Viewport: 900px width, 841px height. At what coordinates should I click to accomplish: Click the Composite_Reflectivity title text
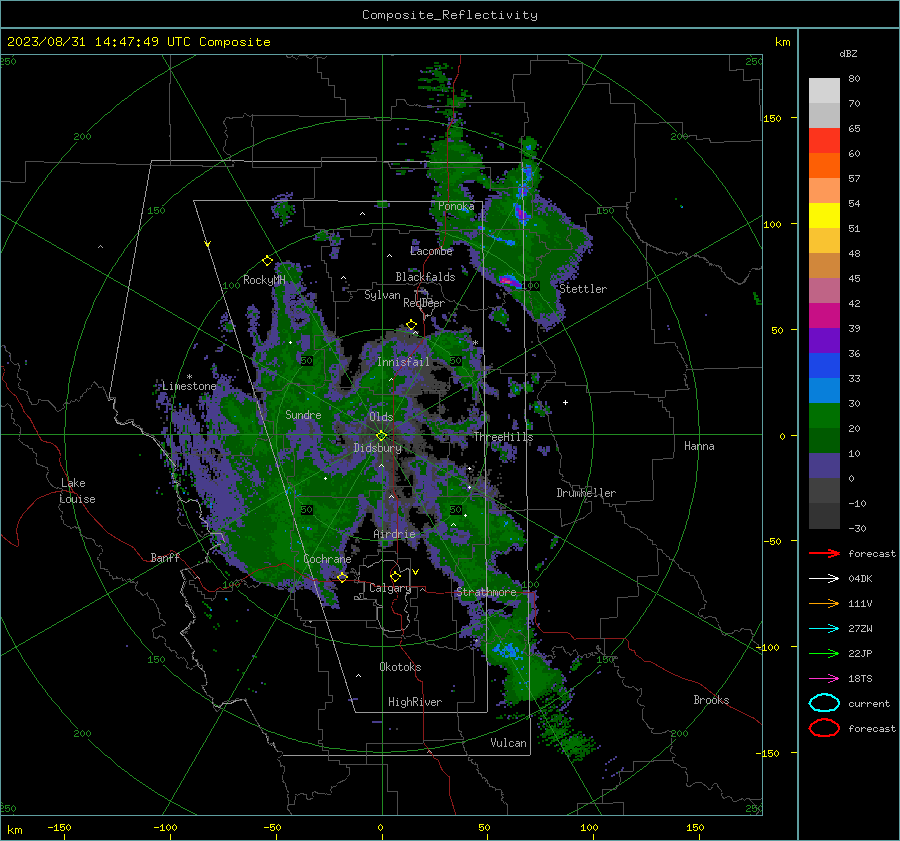(450, 15)
